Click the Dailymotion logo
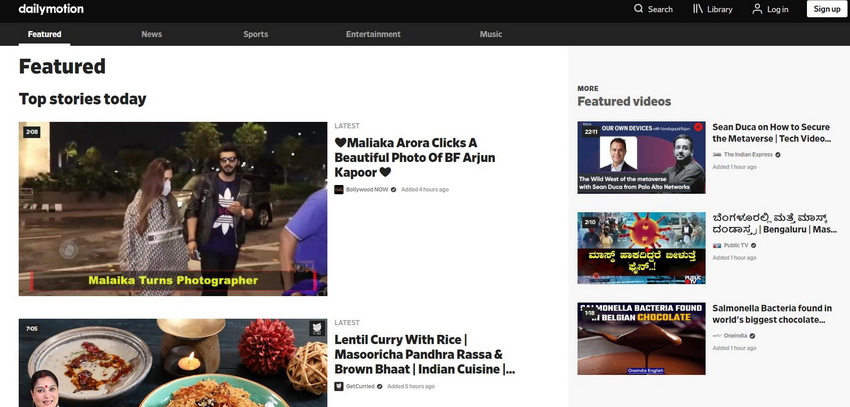Screen dimensions: 850x407 (x=51, y=9)
